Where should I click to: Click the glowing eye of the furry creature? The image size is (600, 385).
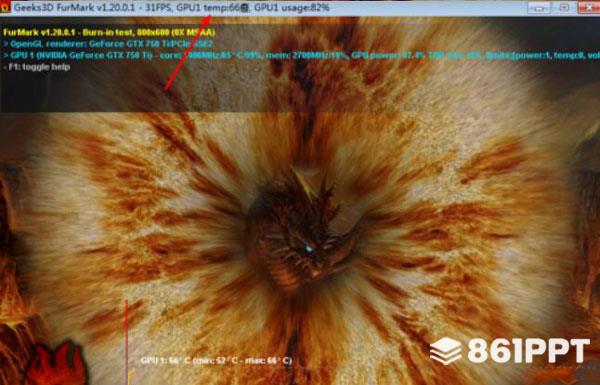(x=309, y=250)
